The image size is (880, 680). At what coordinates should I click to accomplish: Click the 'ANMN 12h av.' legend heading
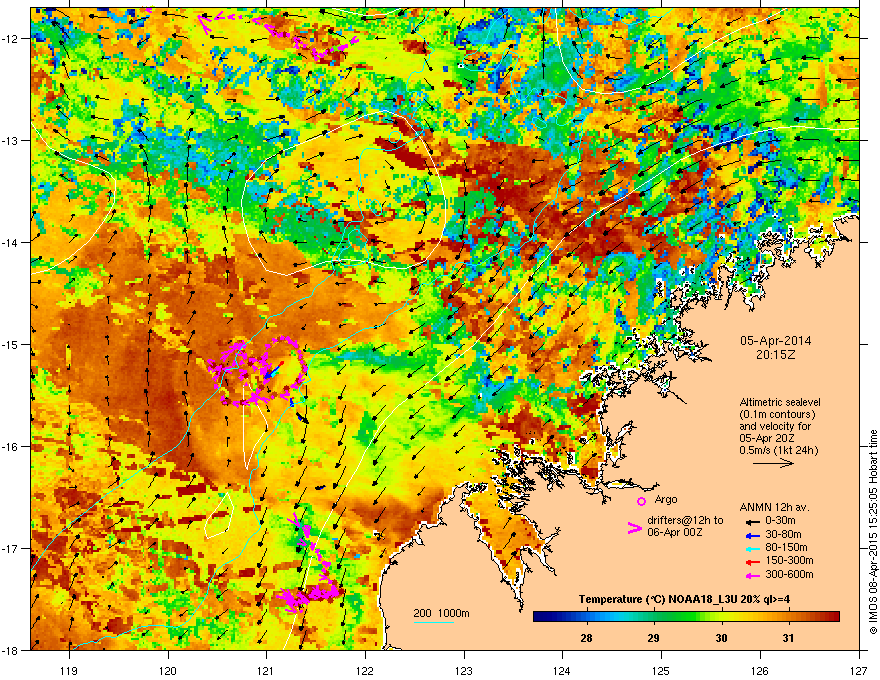(x=774, y=507)
